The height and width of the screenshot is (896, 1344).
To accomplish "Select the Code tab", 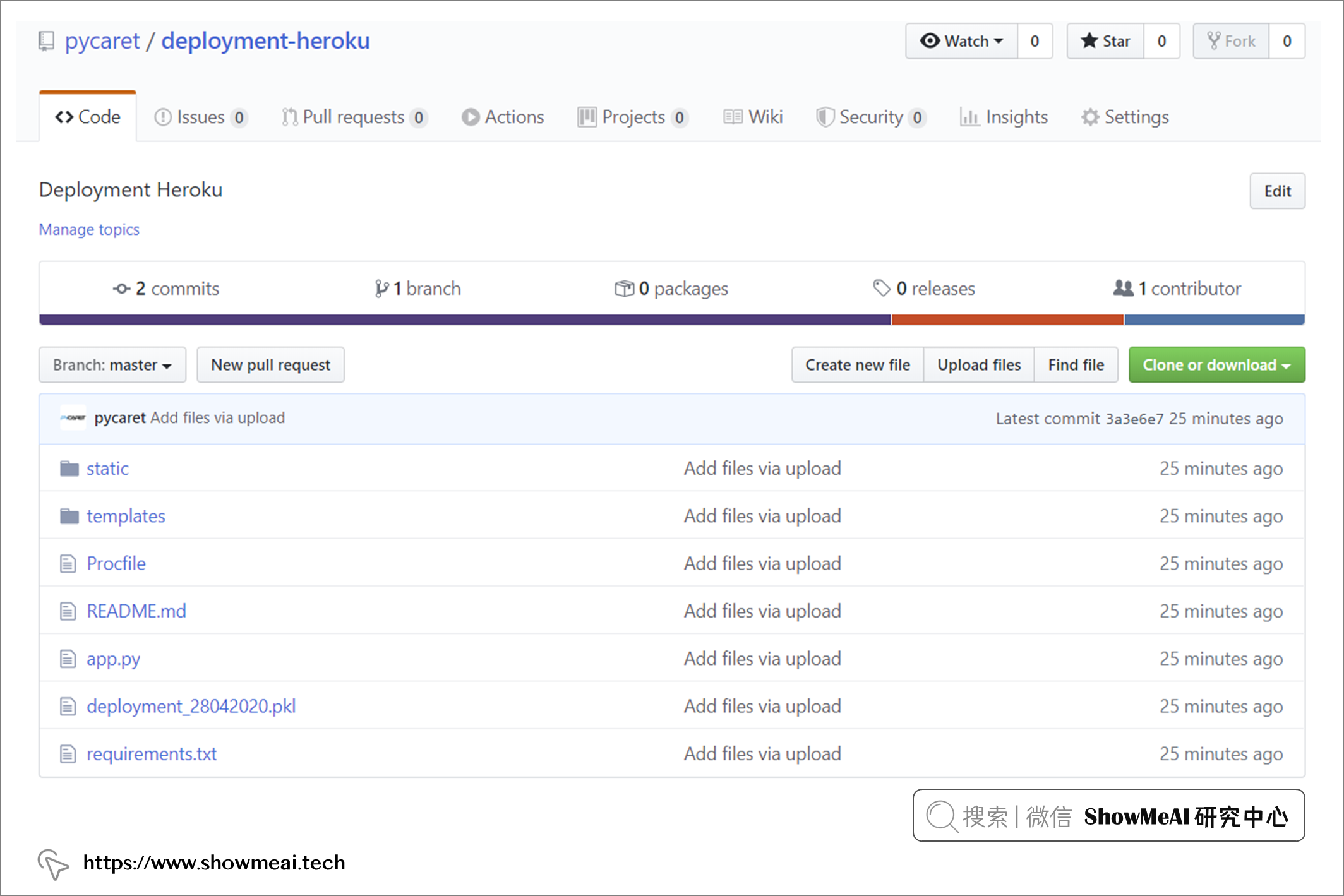I will tap(88, 116).
